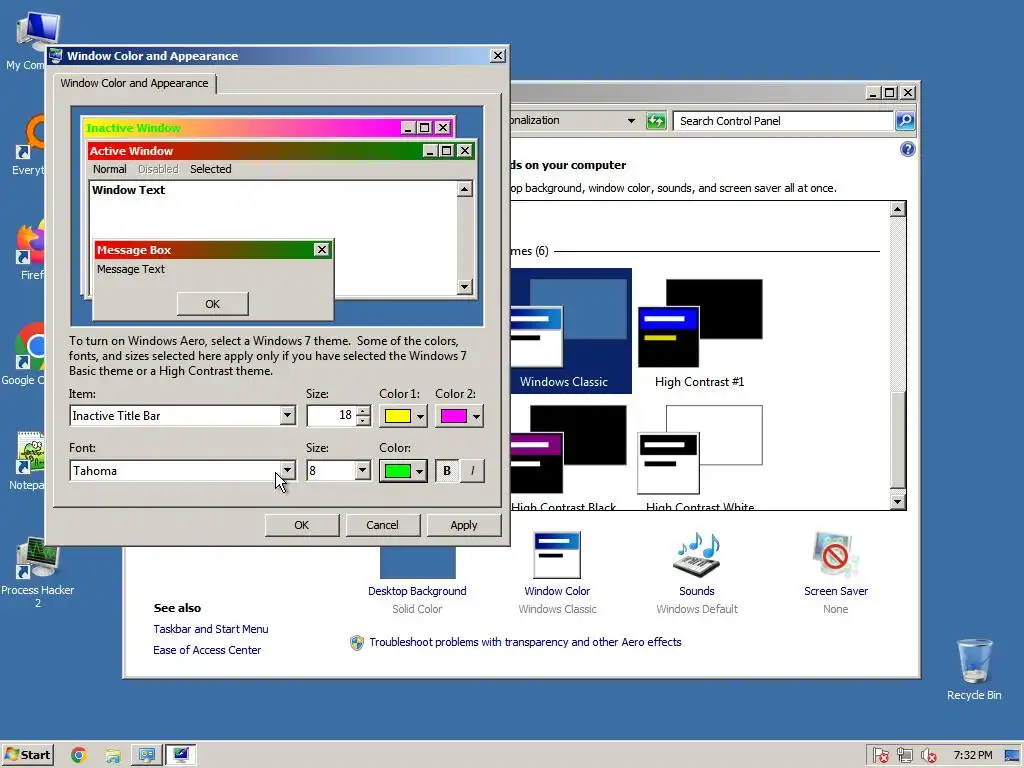
Task: Open the folder icon in taskbar
Action: point(112,755)
